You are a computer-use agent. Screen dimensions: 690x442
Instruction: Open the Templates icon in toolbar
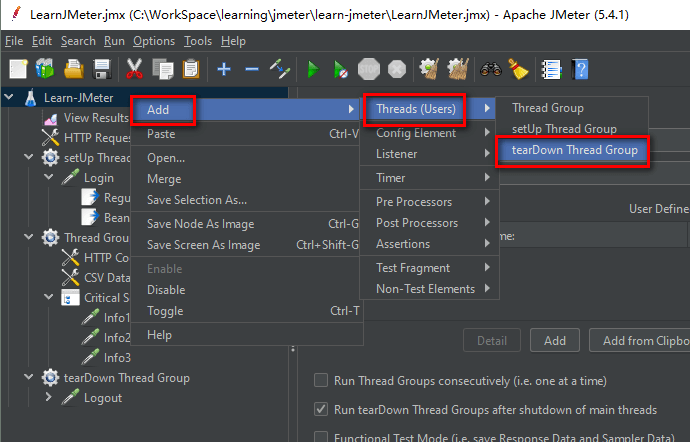[45, 69]
